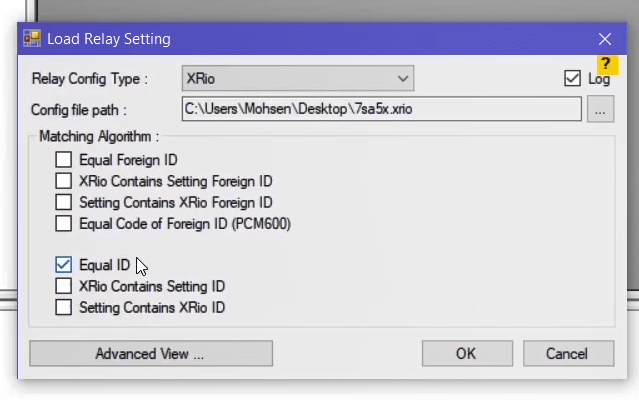Click the Matching Algorithm group label
The height and width of the screenshot is (415, 639).
click(x=98, y=136)
